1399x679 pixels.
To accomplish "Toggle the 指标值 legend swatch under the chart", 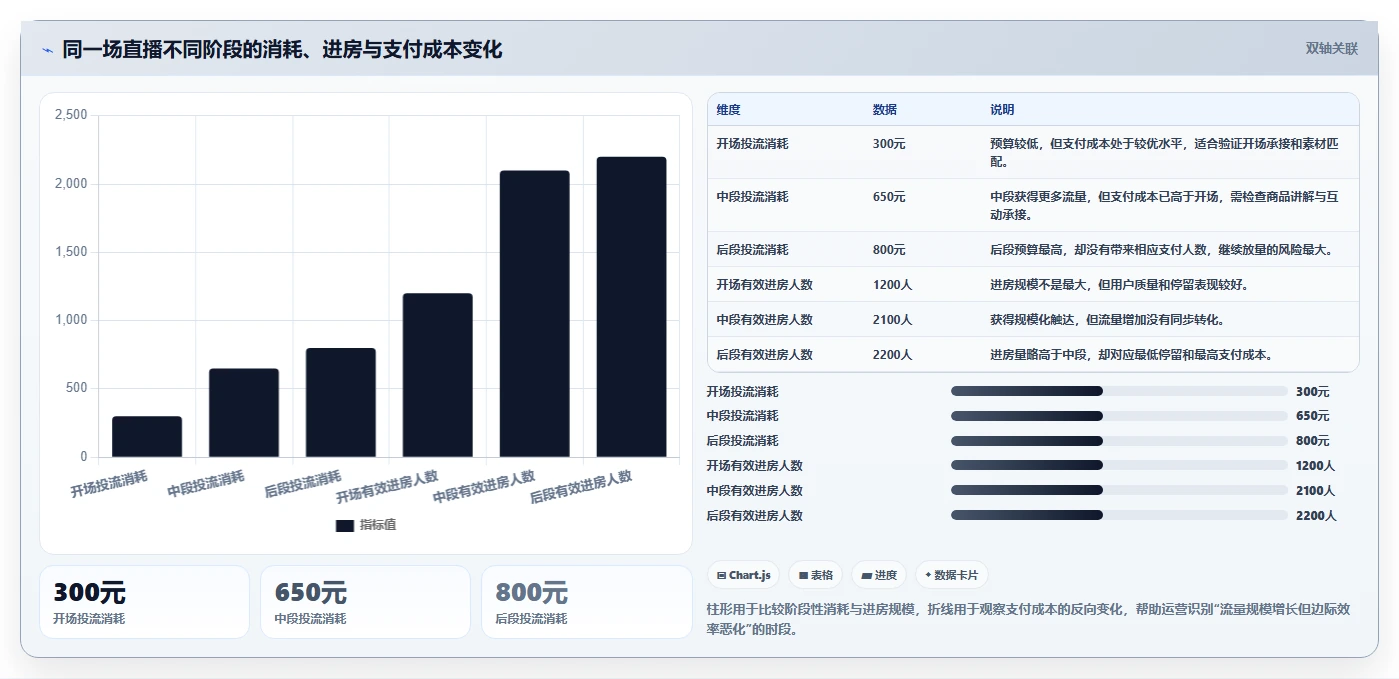I will coord(344,525).
